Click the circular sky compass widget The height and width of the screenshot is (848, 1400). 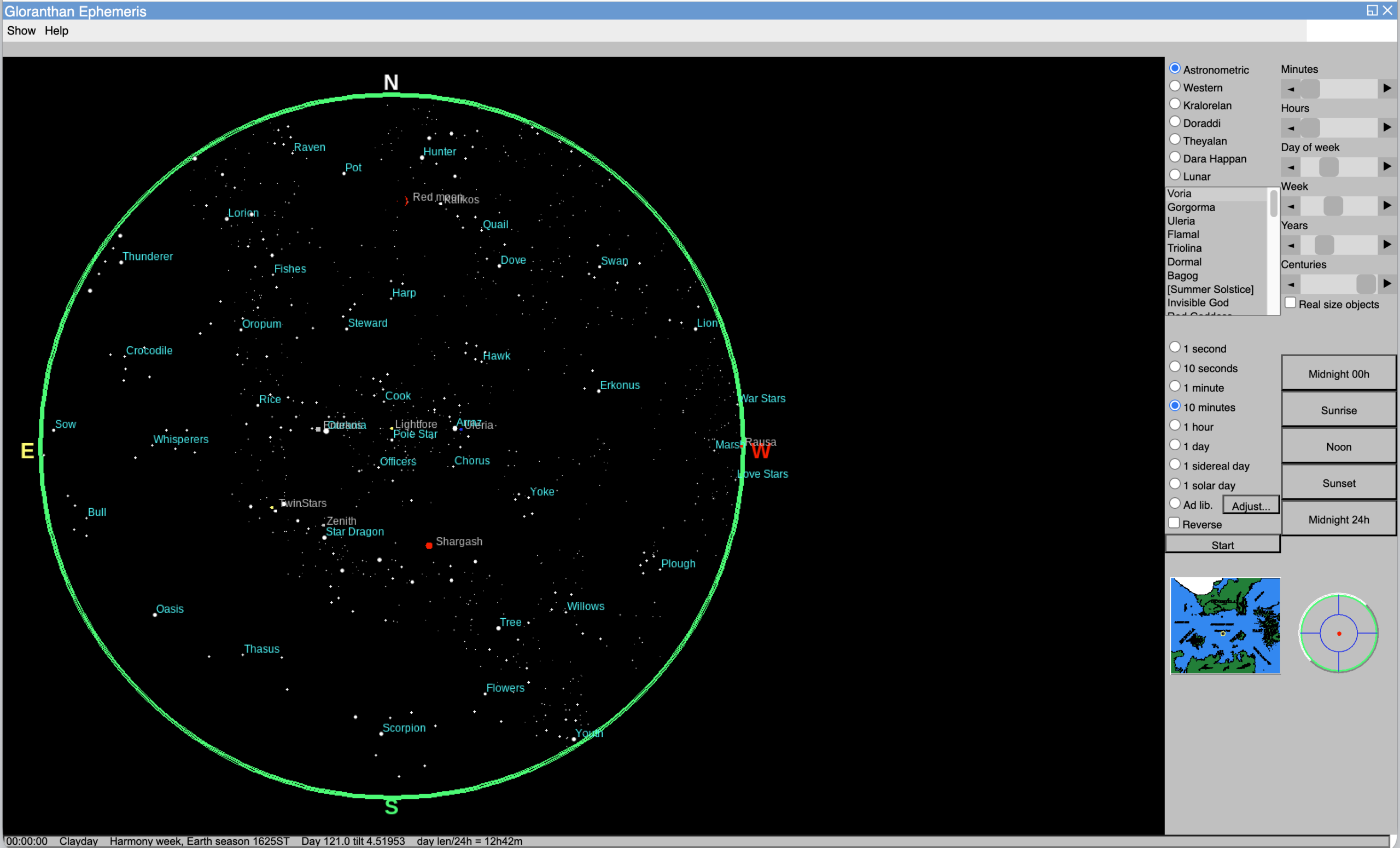coord(1338,633)
